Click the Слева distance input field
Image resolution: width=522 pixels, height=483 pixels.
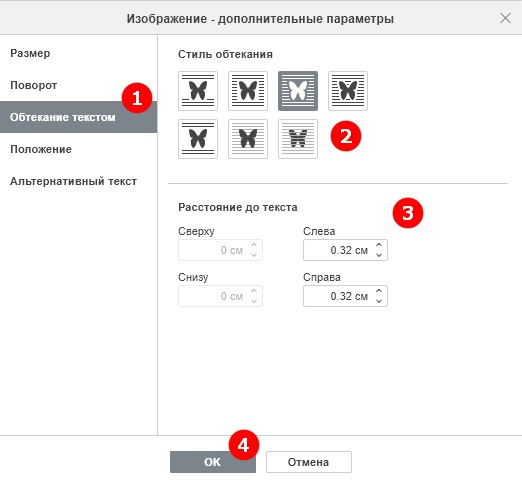click(345, 250)
